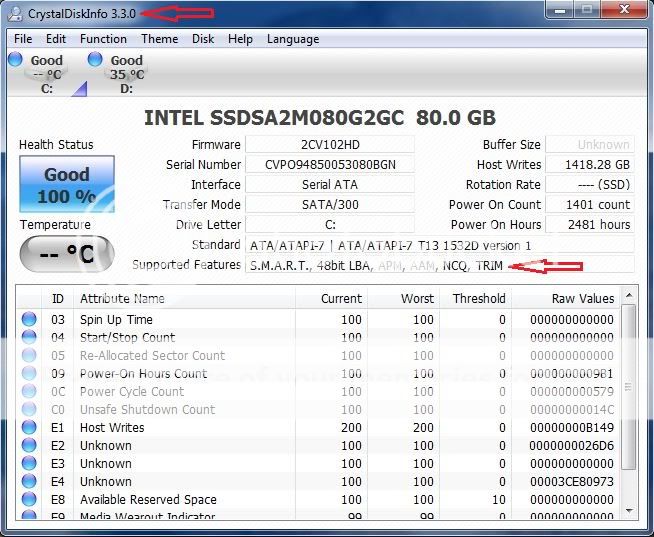The image size is (654, 537).
Task: Open the Theme menu
Action: point(160,39)
